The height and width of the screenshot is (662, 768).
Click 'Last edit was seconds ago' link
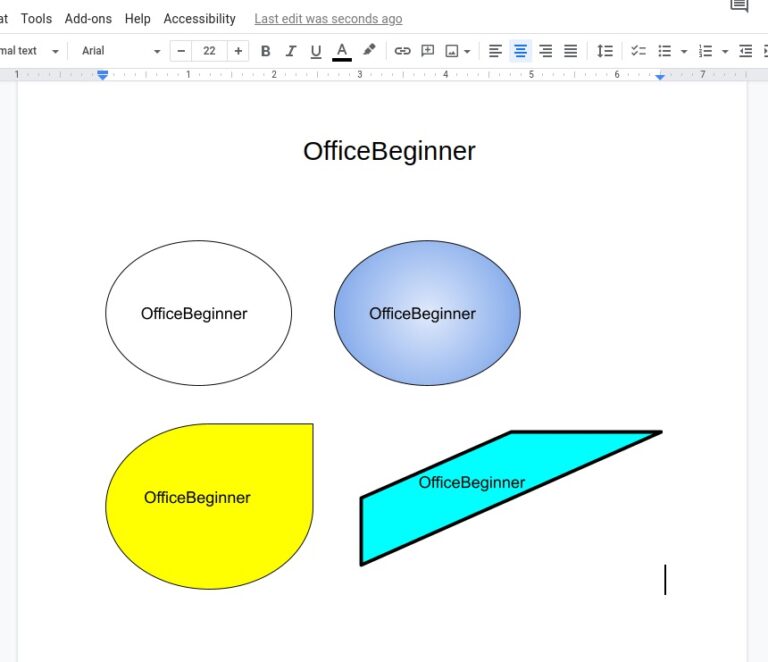point(328,19)
